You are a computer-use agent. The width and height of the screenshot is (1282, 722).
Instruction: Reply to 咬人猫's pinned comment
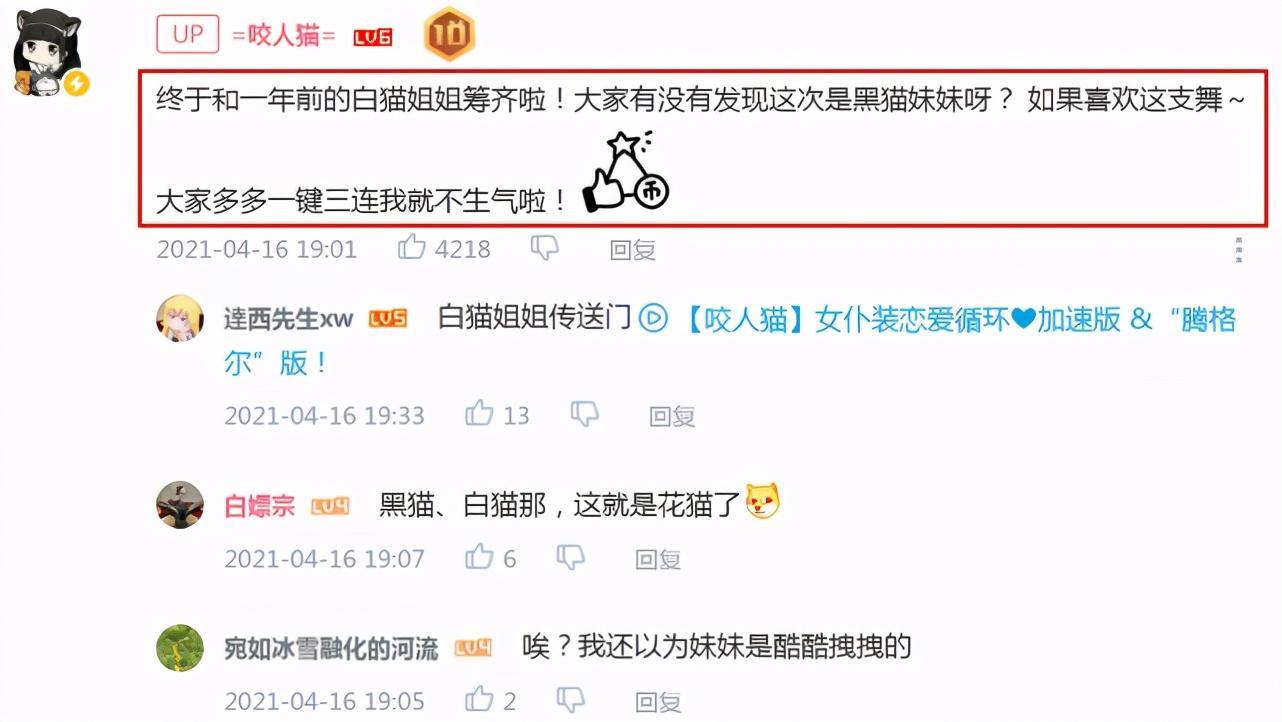(x=632, y=250)
